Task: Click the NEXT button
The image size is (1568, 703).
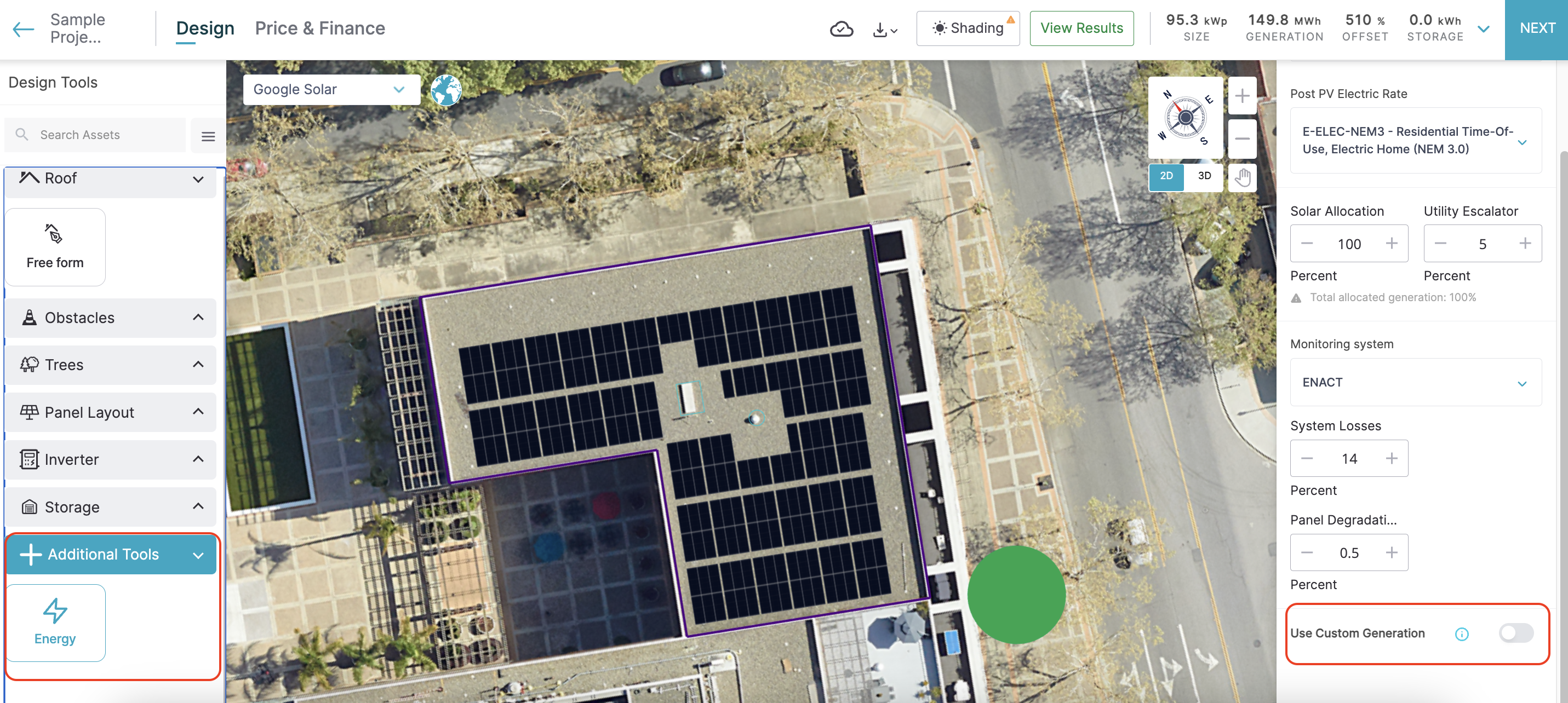Action: (1536, 28)
